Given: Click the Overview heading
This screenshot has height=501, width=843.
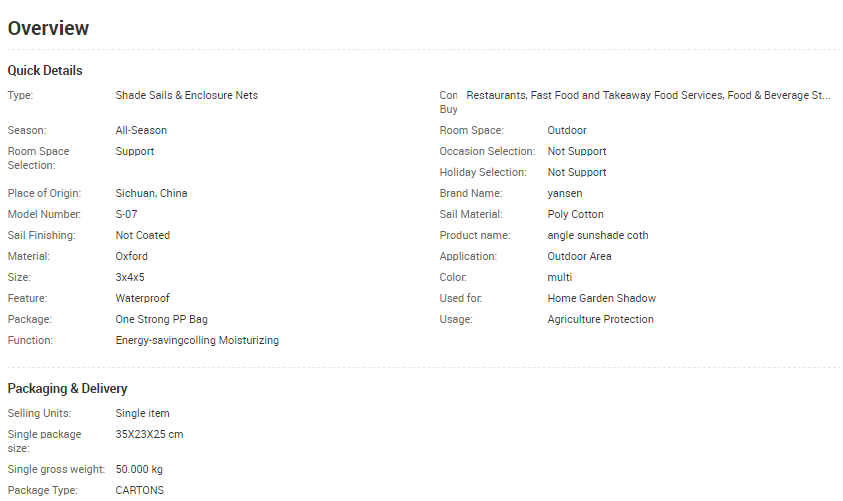Looking at the screenshot, I should pyautogui.click(x=48, y=28).
